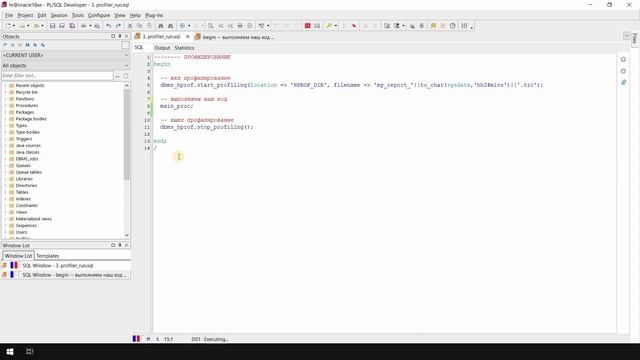Image resolution: width=640 pixels, height=360 pixels.
Task: Open the Open file dropdown arrow
Action: point(28,26)
